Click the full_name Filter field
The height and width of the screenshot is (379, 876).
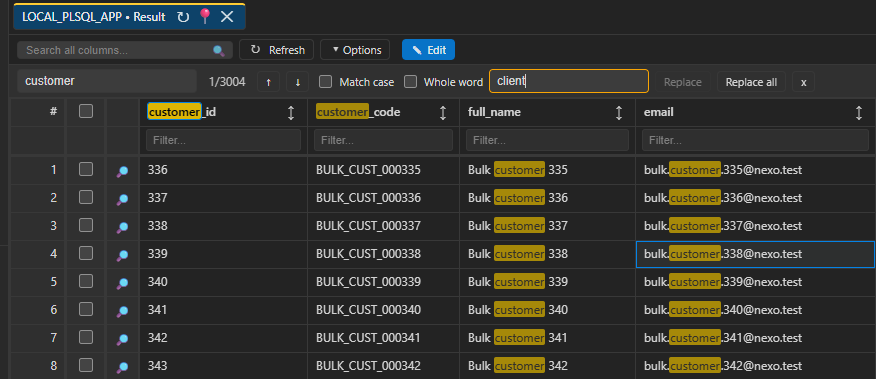[x=548, y=140]
